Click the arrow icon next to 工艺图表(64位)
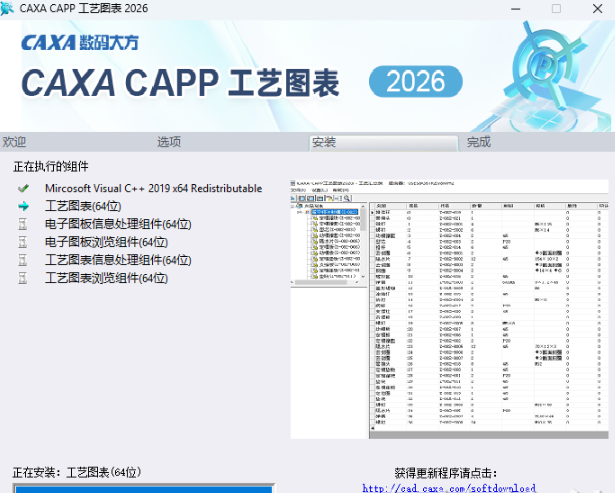The height and width of the screenshot is (493, 615). pos(23,206)
